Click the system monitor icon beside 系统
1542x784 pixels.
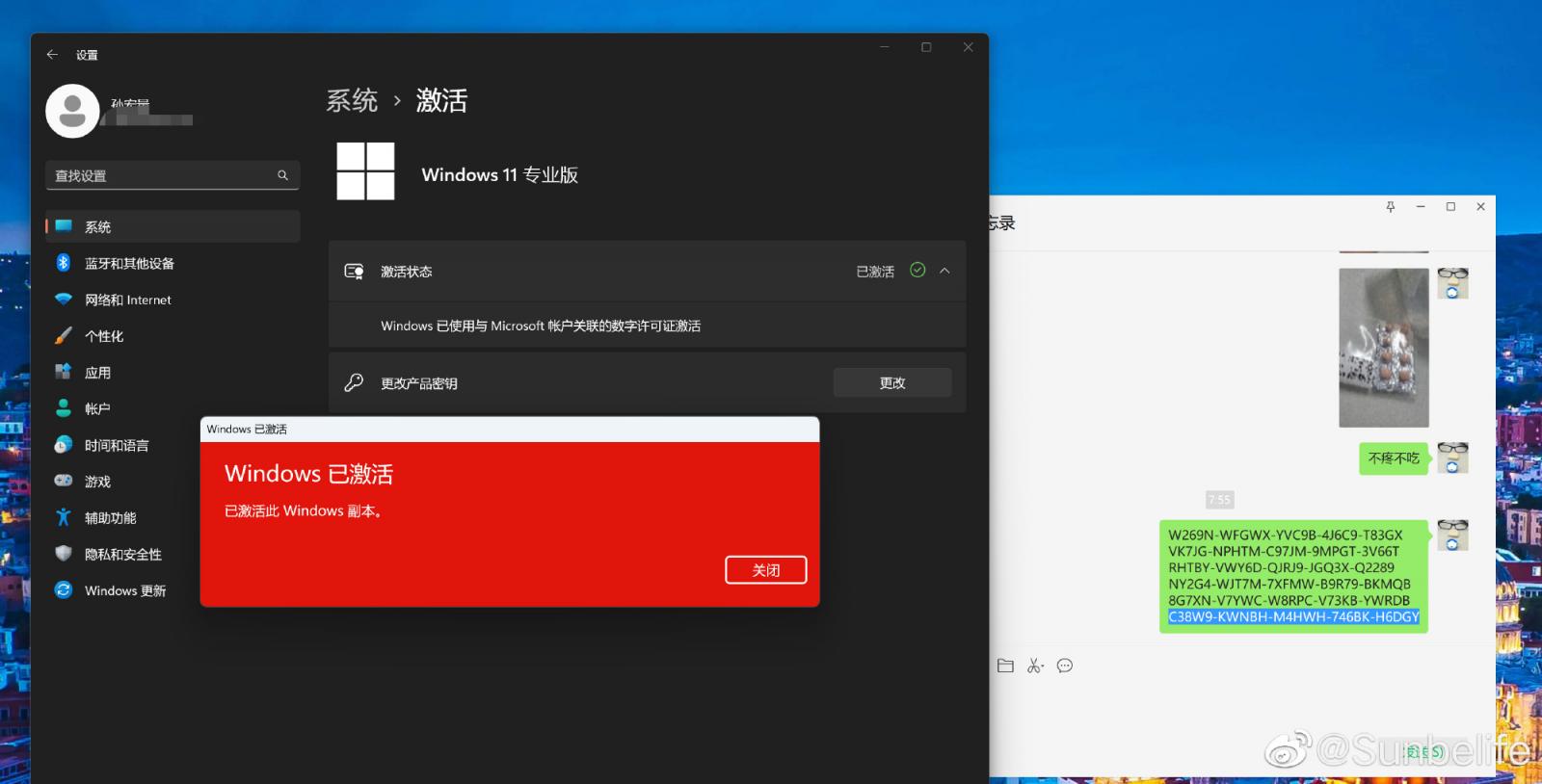pos(65,226)
